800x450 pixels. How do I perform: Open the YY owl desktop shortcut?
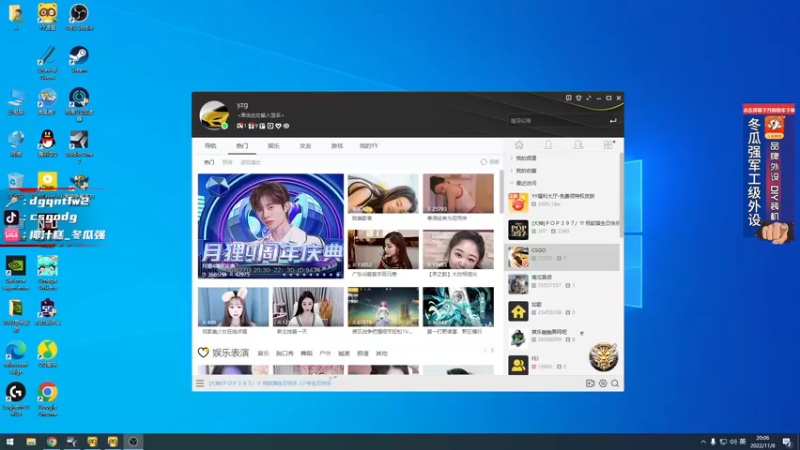tap(47, 17)
